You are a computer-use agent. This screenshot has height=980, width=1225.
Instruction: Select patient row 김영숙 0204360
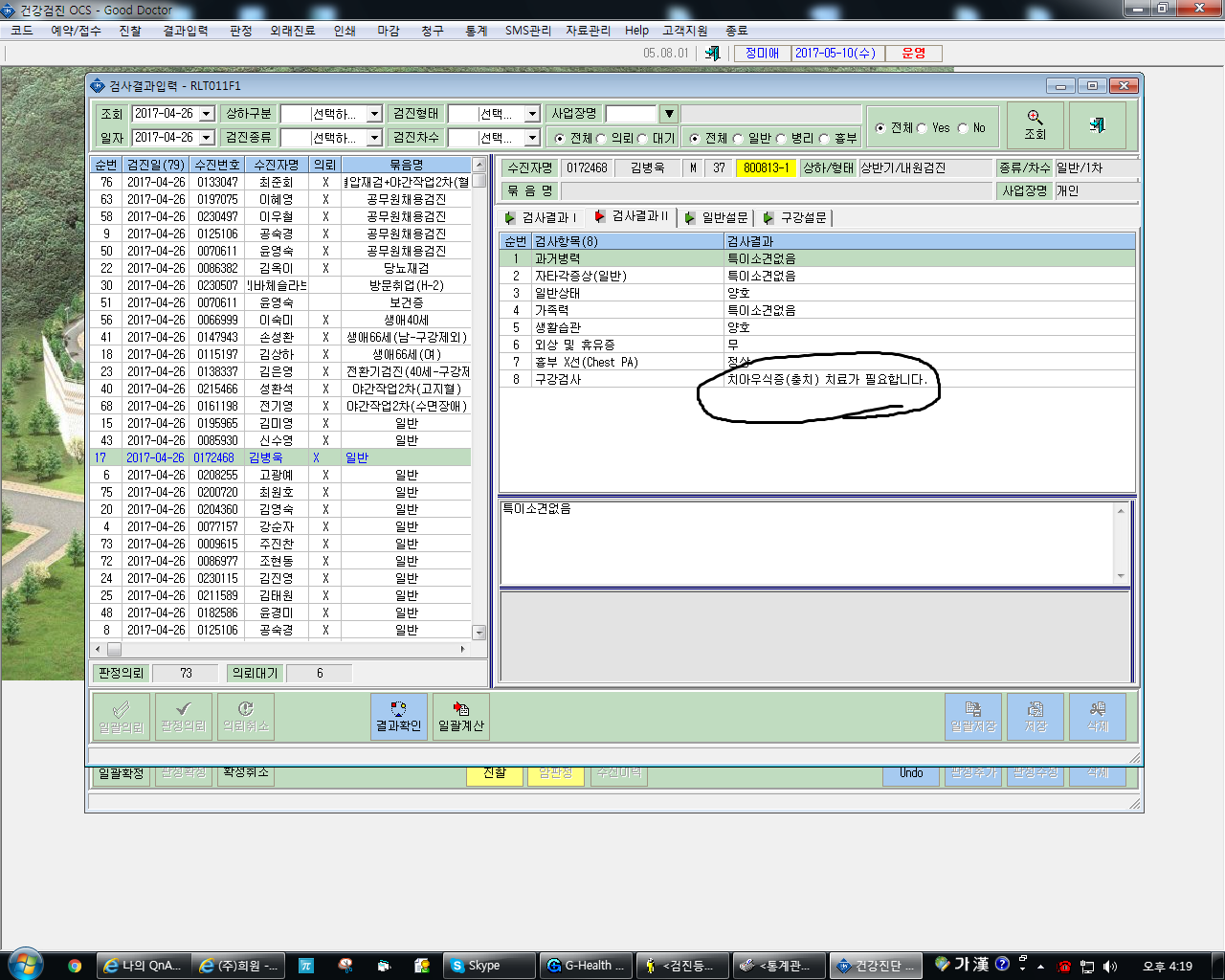tap(280, 509)
